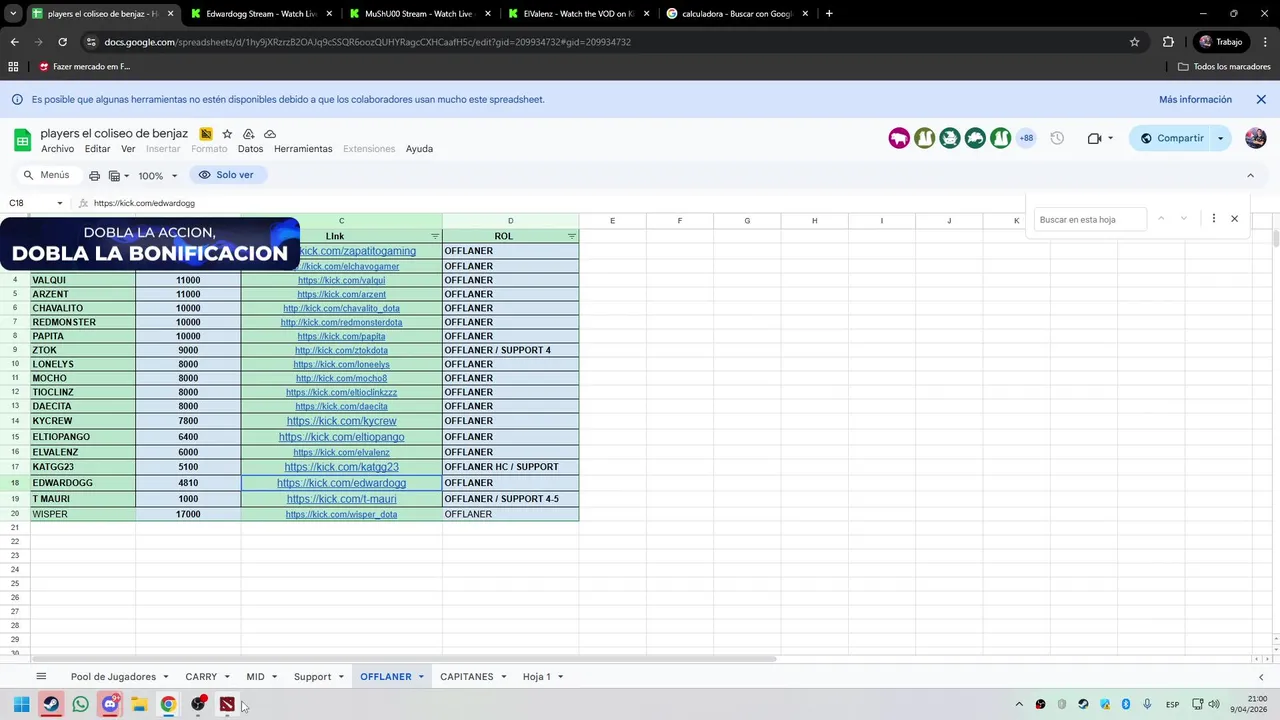Viewport: 1280px width, 720px height.
Task: Open Pool de Jugadores tab options arrow
Action: tap(166, 677)
